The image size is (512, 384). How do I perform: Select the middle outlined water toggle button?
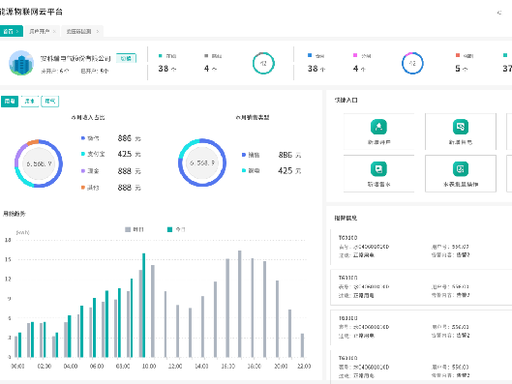(x=30, y=101)
